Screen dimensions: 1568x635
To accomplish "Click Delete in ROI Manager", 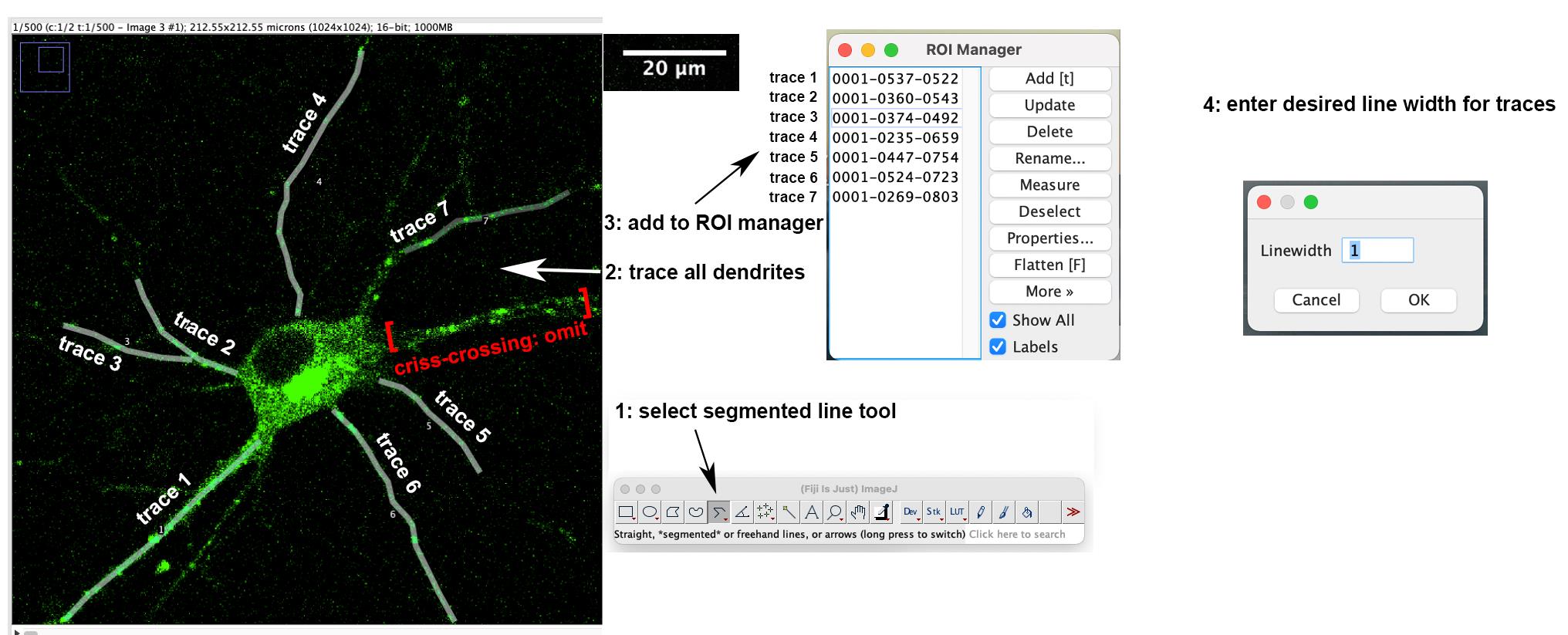I will [1049, 132].
